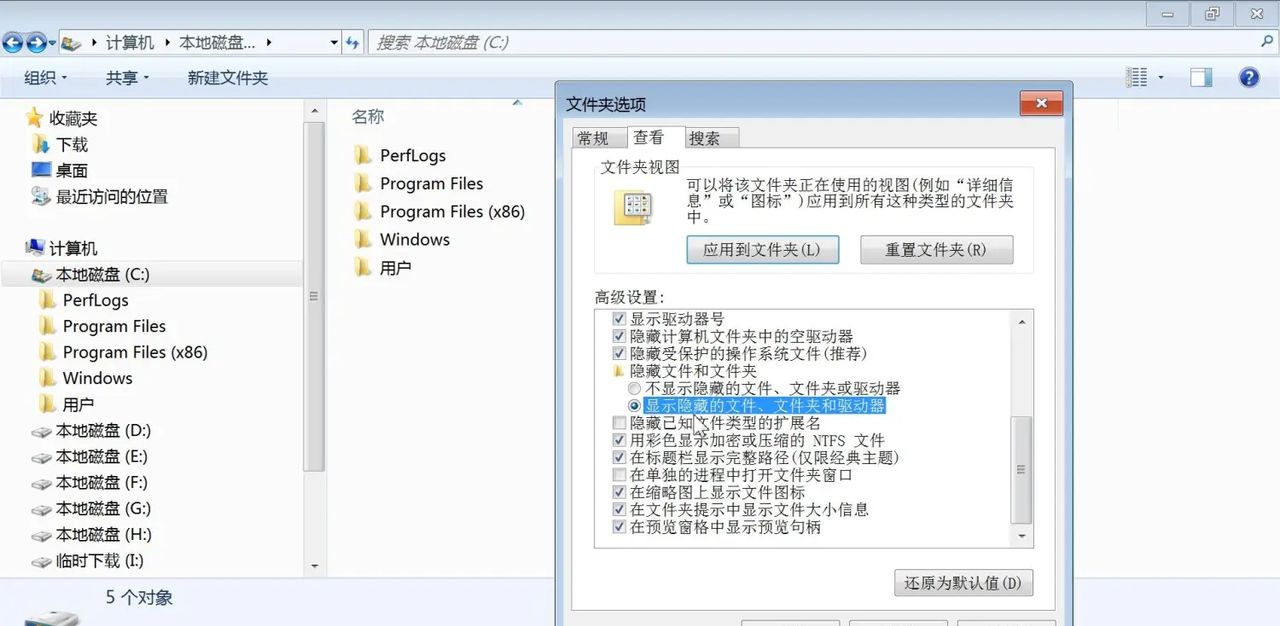This screenshot has height=626, width=1280.
Task: Open view options dropdown arrow
Action: click(1161, 77)
